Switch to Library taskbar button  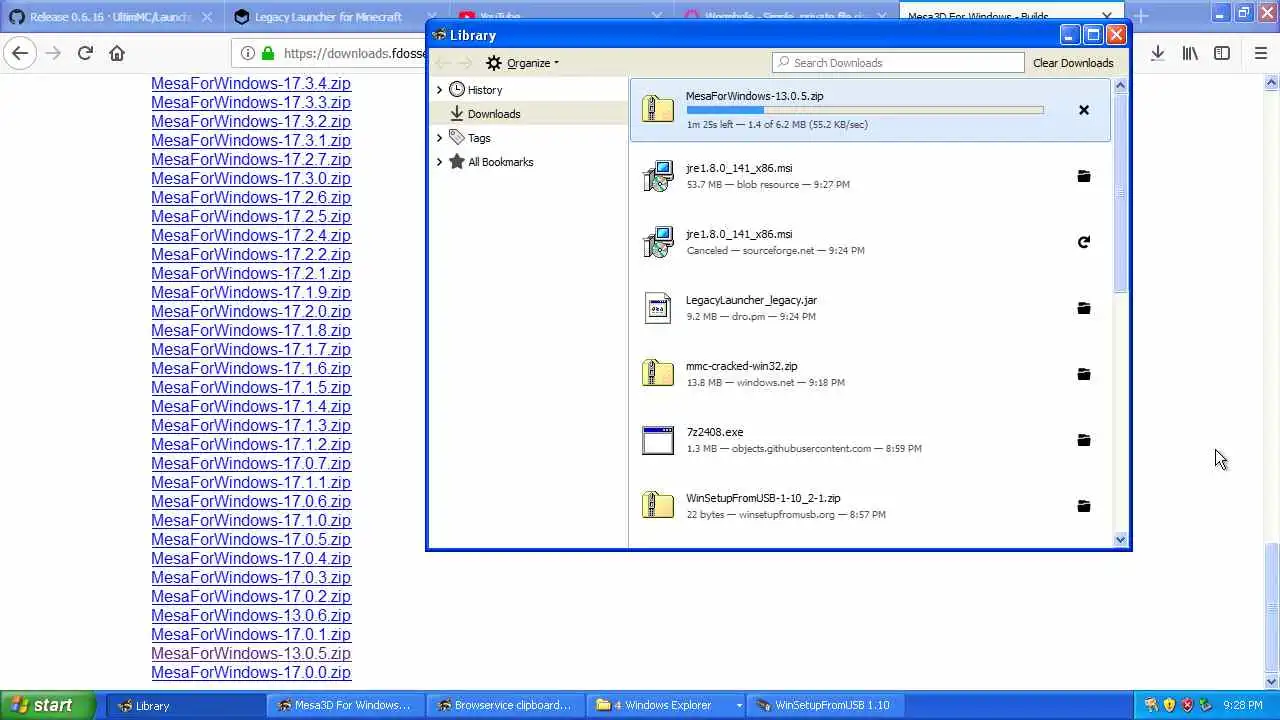187,705
